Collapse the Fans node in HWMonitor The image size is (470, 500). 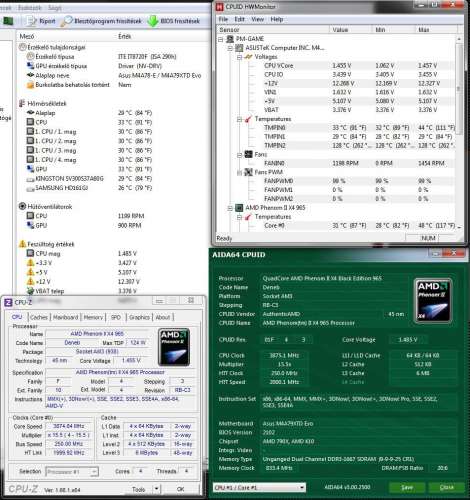239,155
